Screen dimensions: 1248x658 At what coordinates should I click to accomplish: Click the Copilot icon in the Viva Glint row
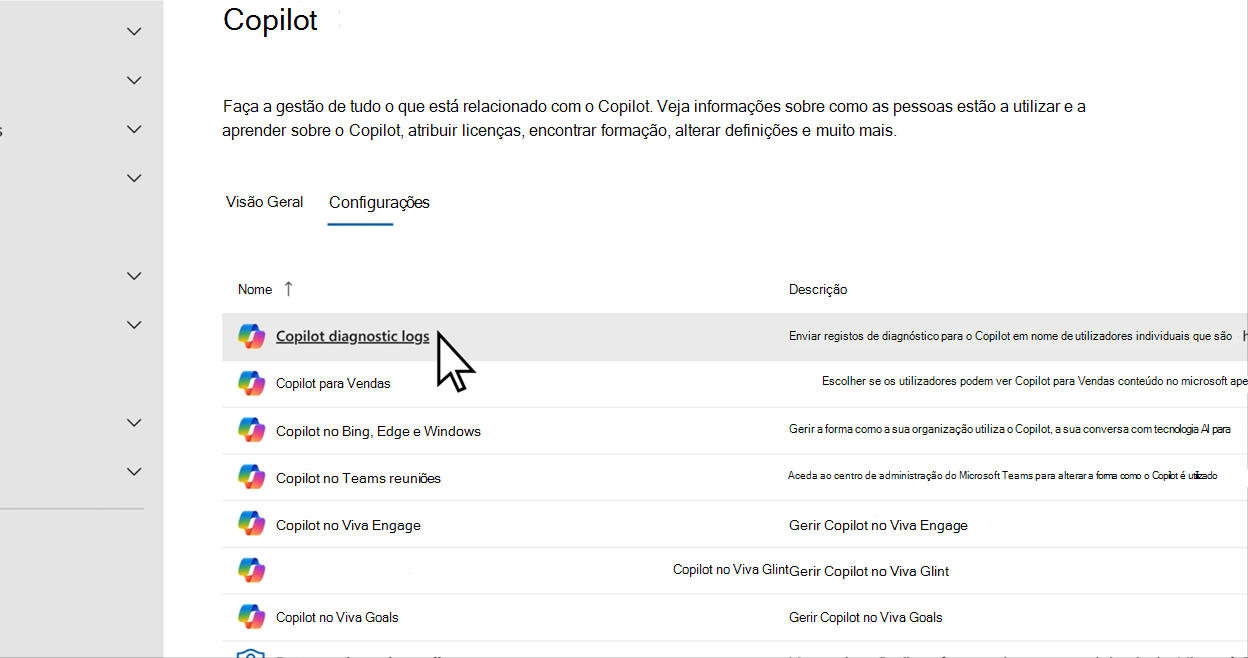point(251,570)
